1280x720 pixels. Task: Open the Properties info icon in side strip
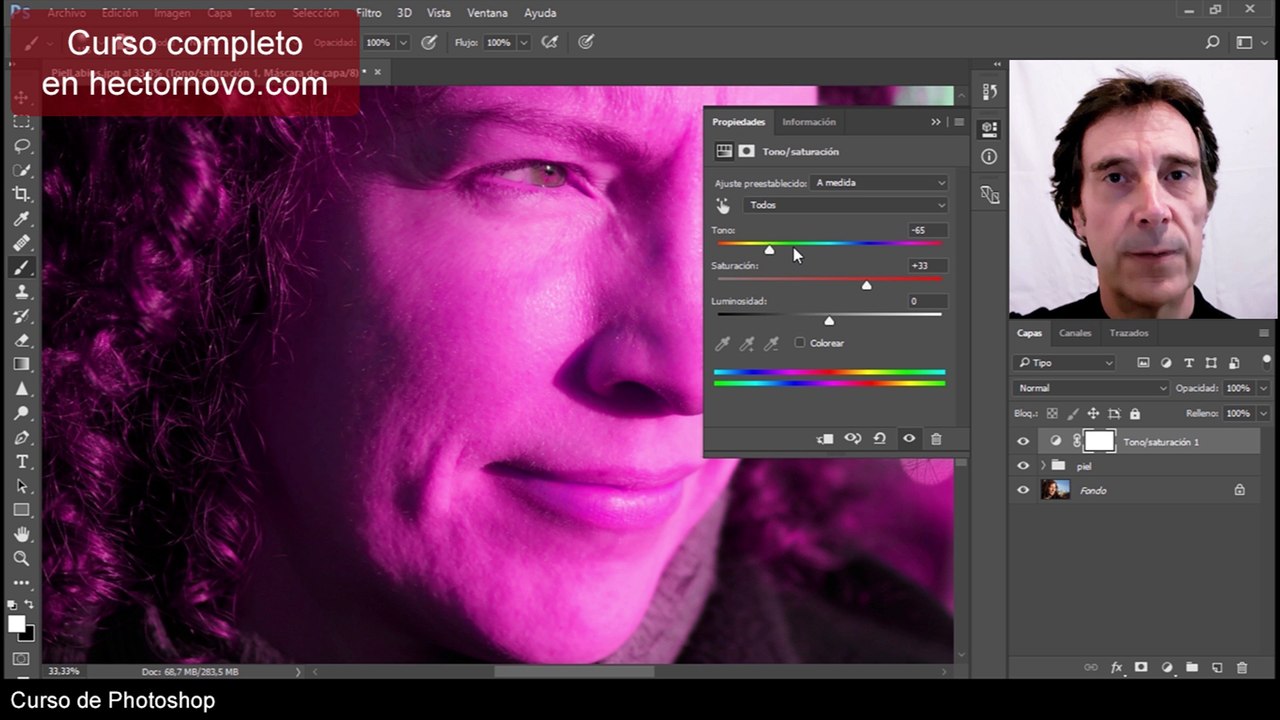[x=989, y=157]
